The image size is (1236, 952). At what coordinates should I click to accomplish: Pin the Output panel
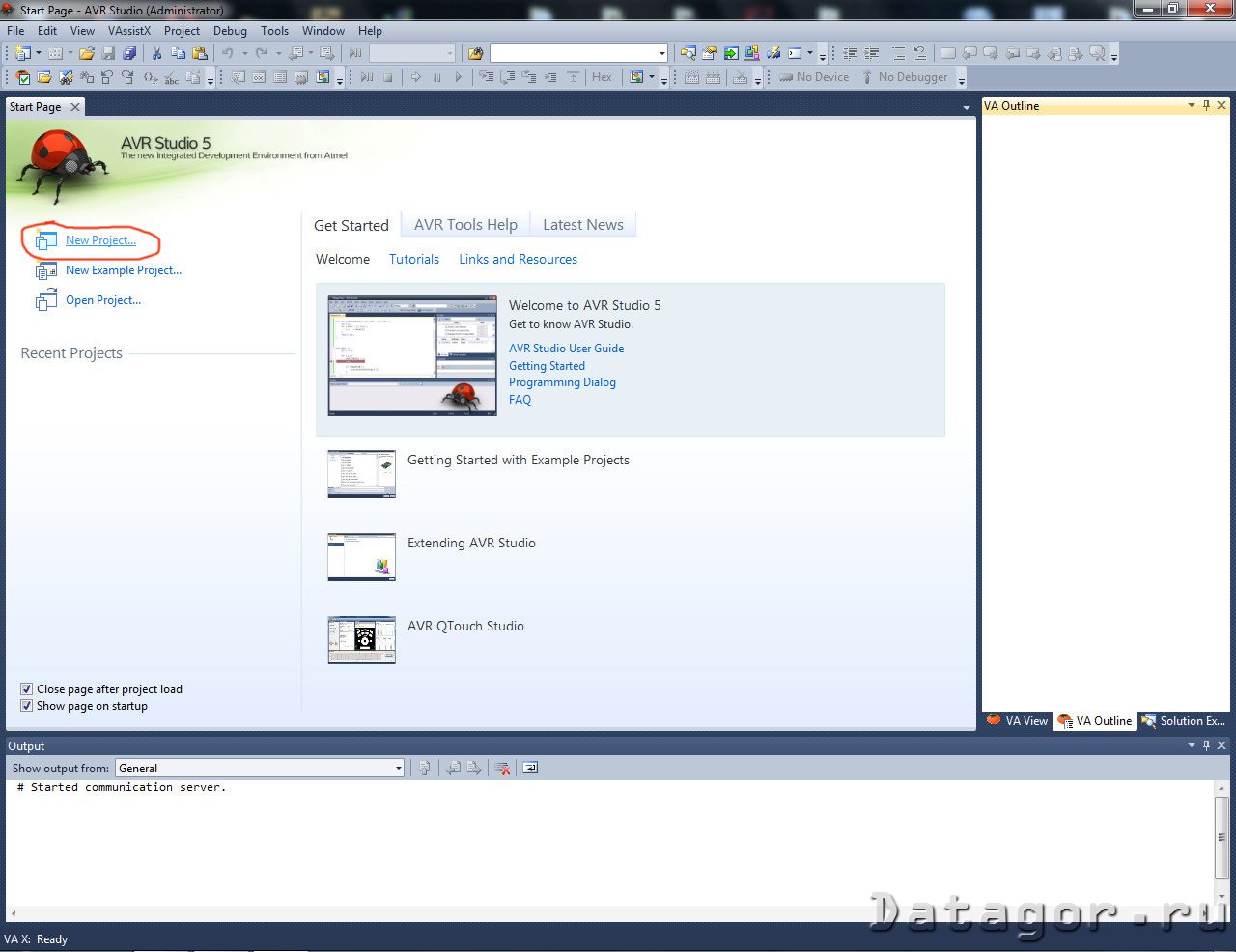click(1206, 745)
